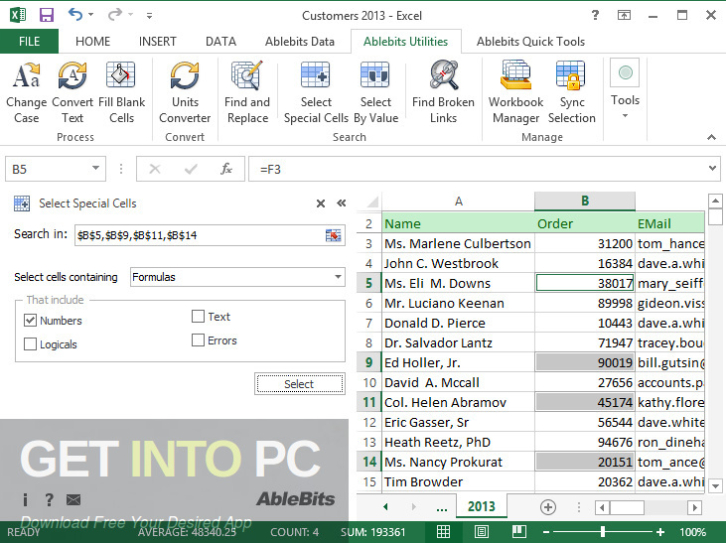Click vertical scrollbar down arrow
The width and height of the screenshot is (726, 543).
click(x=715, y=486)
